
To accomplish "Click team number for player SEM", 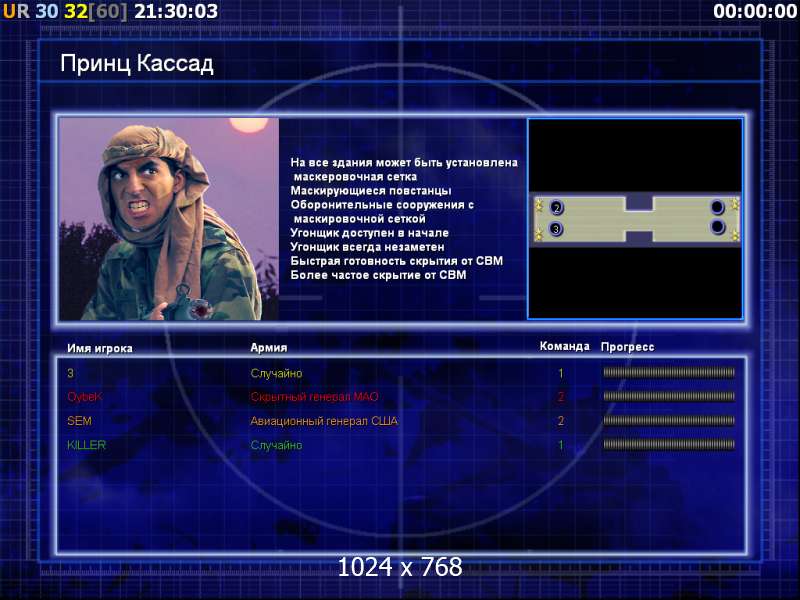I will point(561,421).
